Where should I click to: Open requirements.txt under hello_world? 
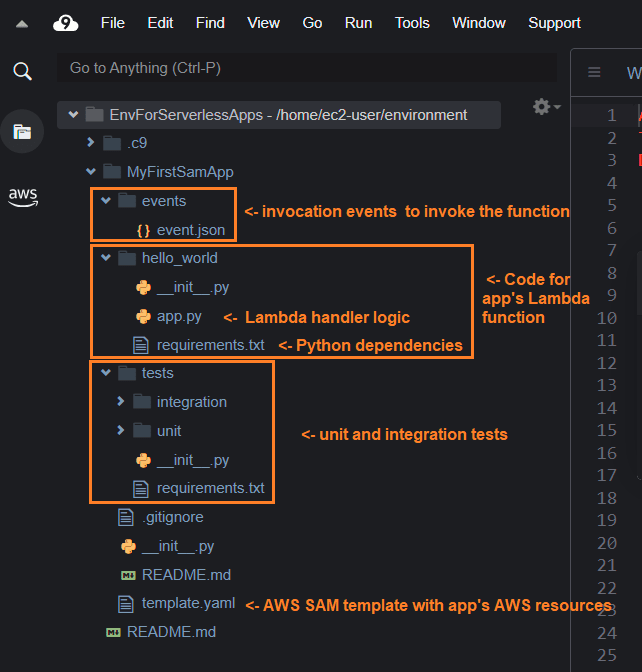[x=210, y=345]
